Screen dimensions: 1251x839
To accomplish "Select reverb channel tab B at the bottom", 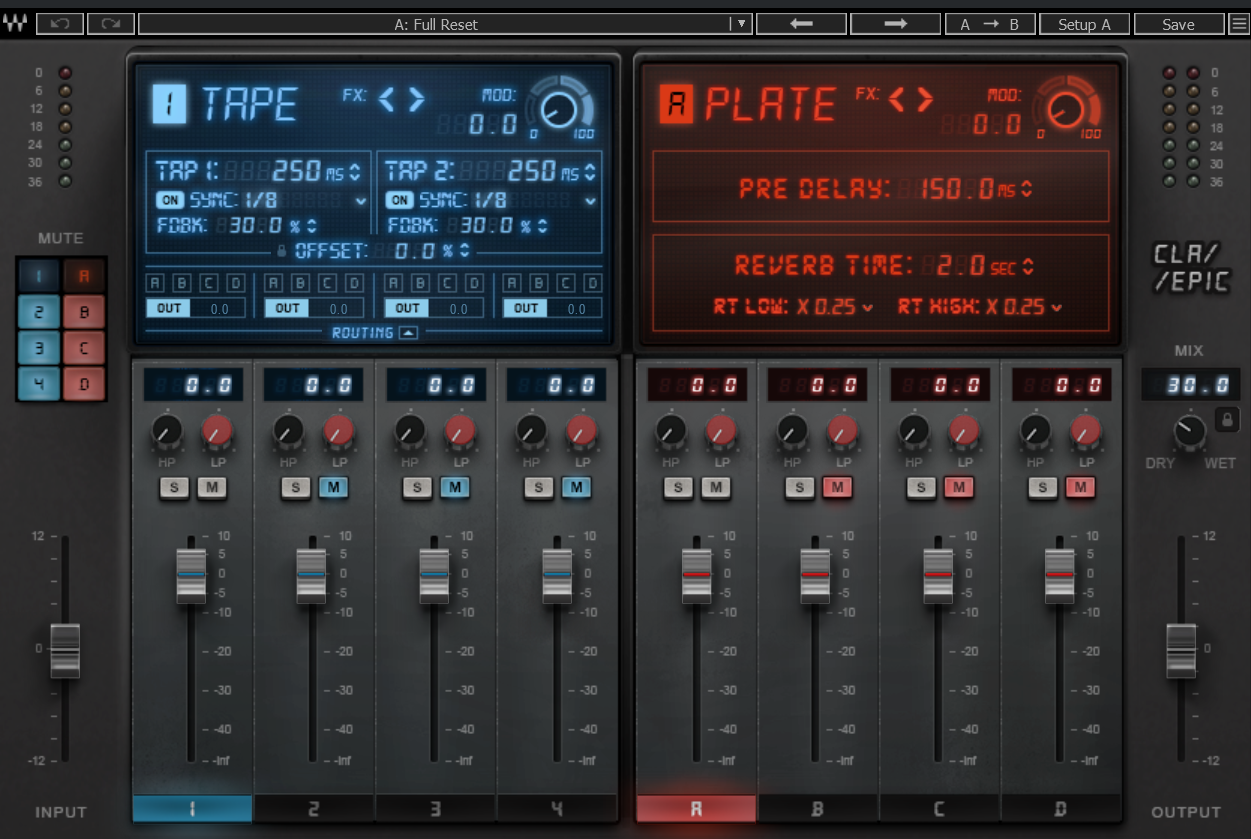I will point(818,809).
